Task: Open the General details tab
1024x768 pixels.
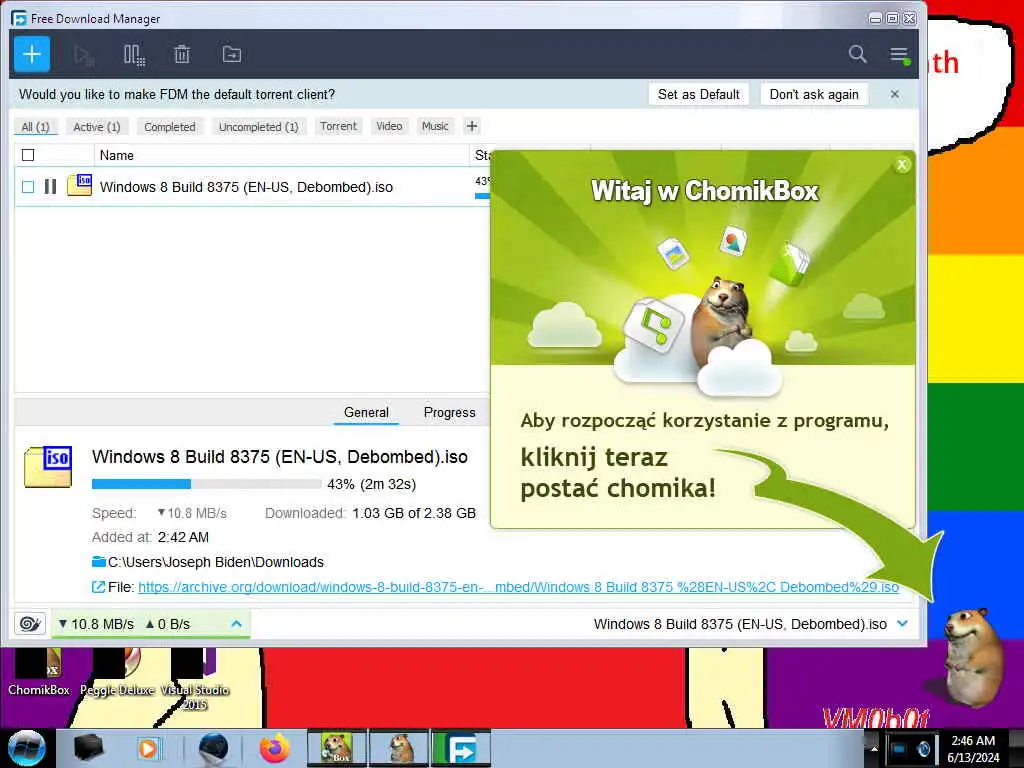Action: click(366, 412)
